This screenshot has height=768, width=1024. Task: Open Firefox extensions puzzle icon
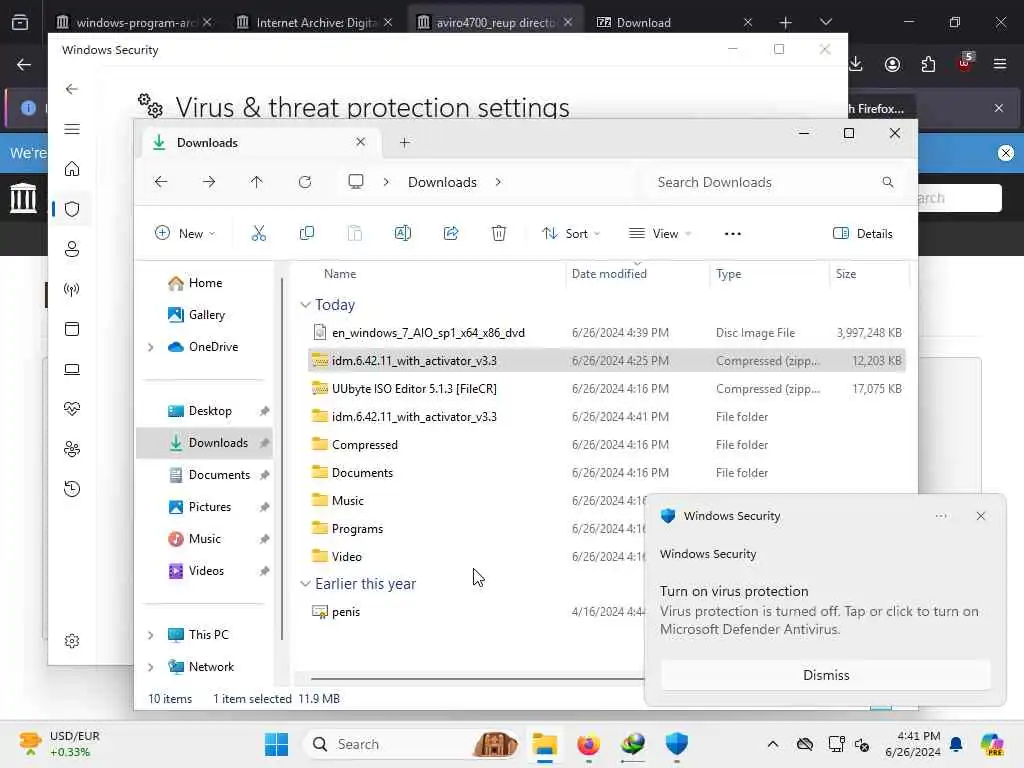928,64
